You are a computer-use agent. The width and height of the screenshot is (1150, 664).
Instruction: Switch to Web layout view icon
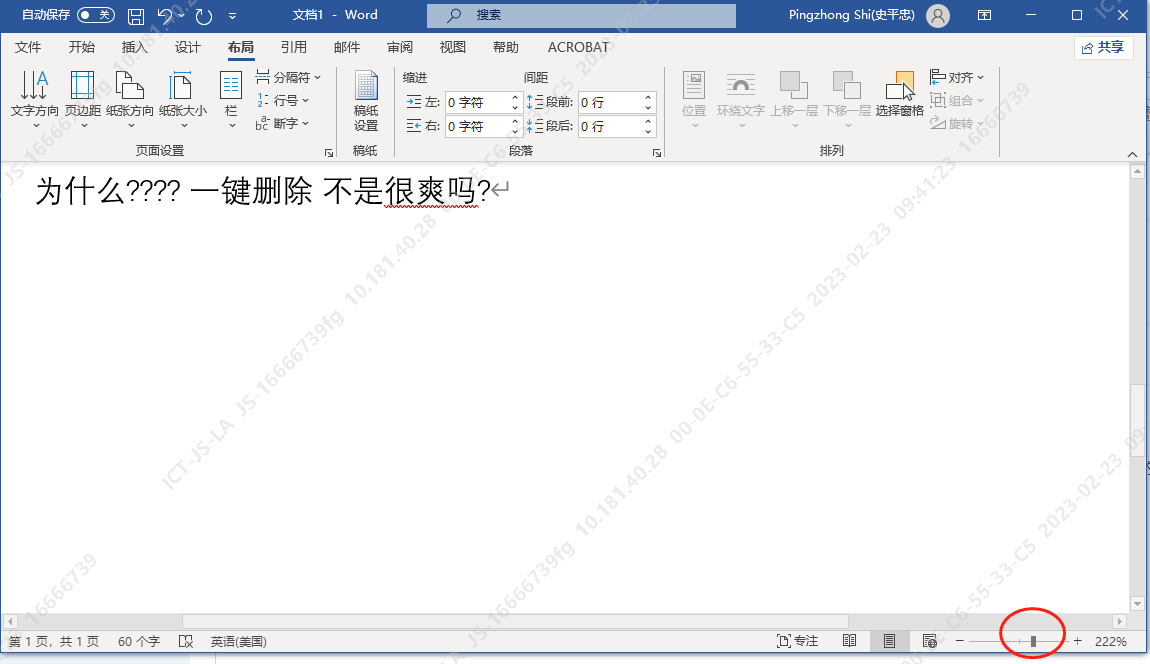click(x=929, y=641)
